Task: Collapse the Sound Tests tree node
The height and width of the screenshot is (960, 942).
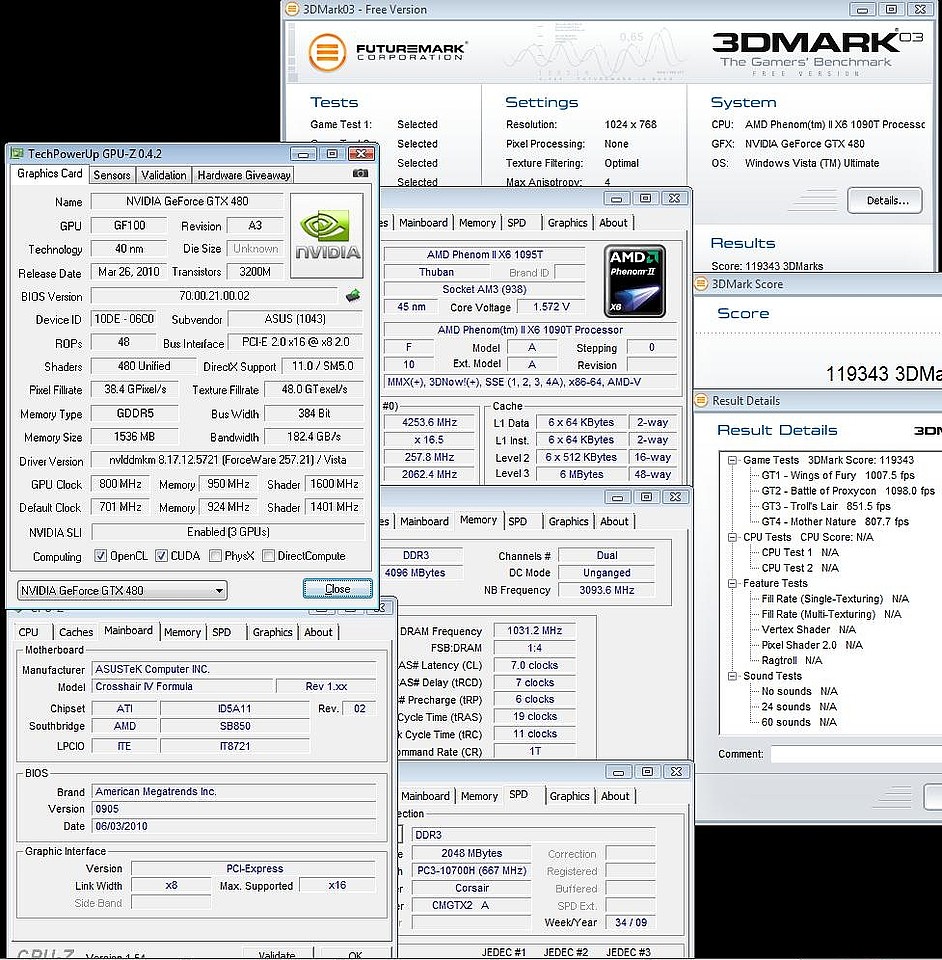Action: (731, 677)
